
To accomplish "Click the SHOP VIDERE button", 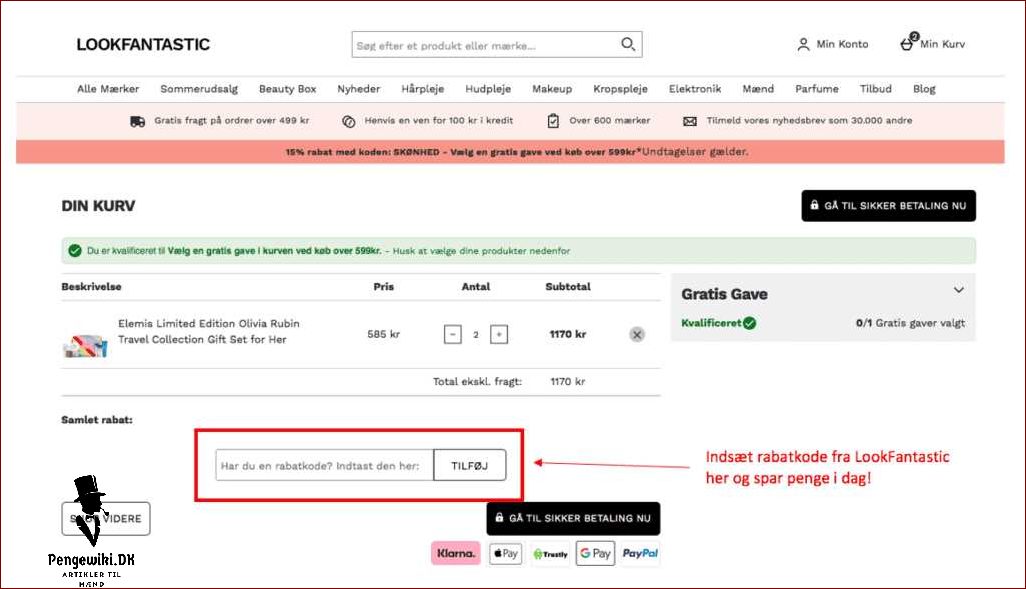I will click(106, 518).
